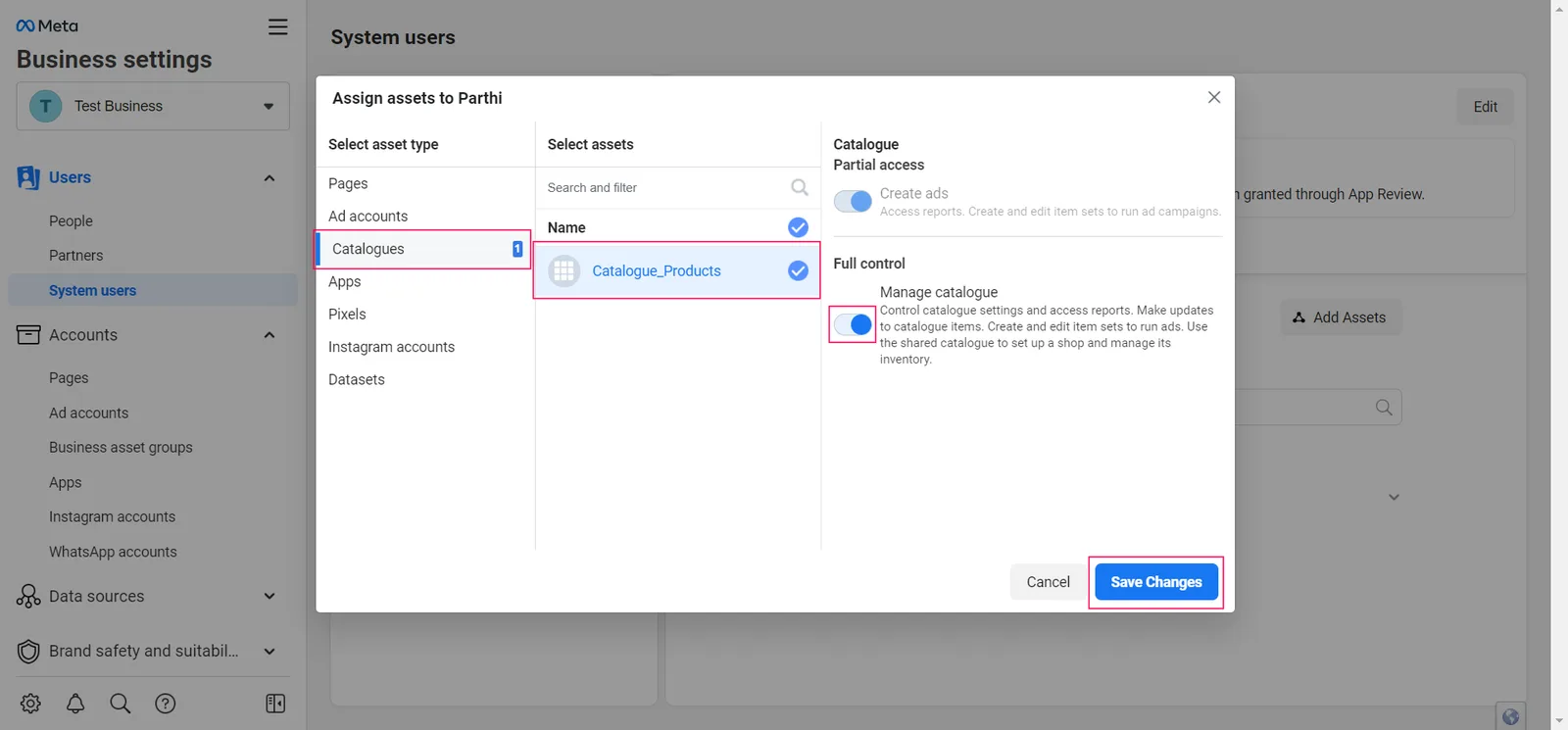Screen dimensions: 1568x730
Task: Cancel the assign assets dialog
Action: pos(1048,582)
